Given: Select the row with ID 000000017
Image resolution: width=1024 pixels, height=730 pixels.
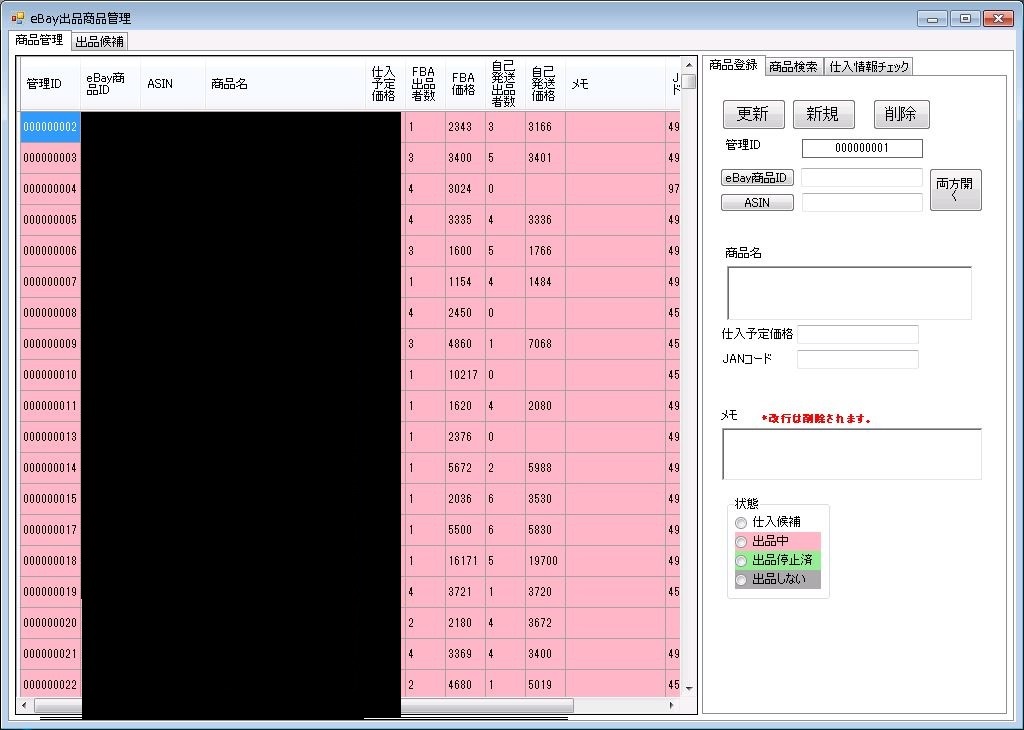Looking at the screenshot, I should pos(350,530).
